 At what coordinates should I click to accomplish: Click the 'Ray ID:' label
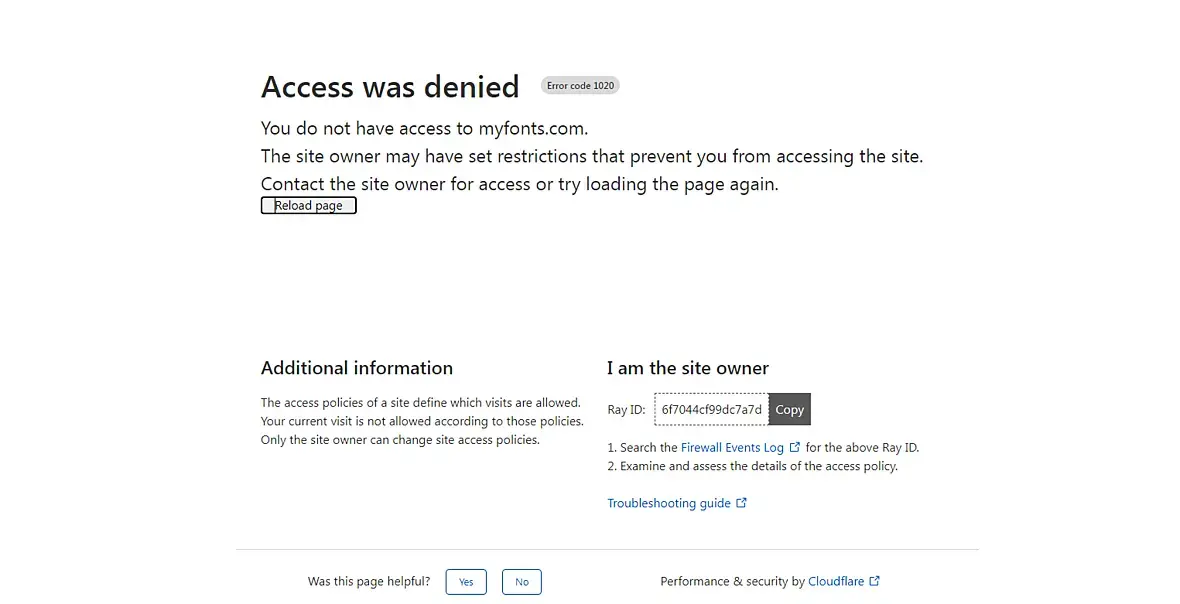pos(626,410)
